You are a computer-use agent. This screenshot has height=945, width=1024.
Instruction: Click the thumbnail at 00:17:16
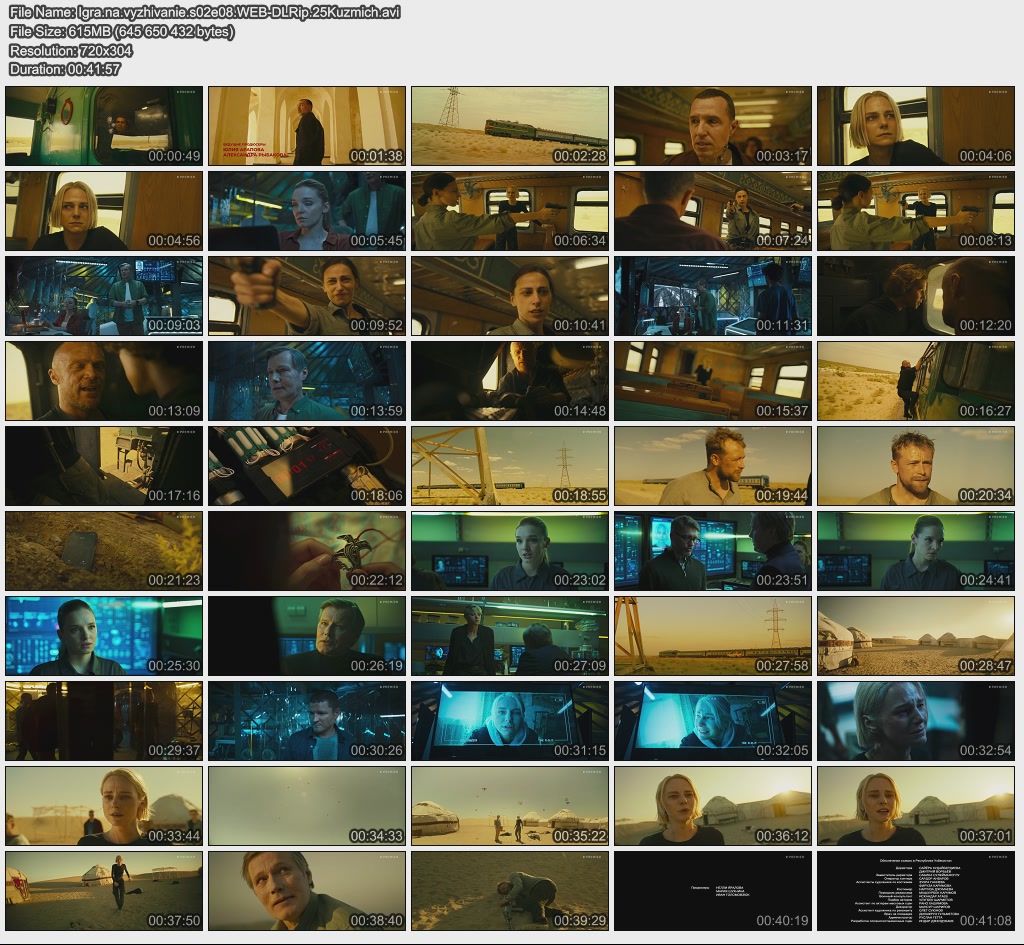click(104, 466)
